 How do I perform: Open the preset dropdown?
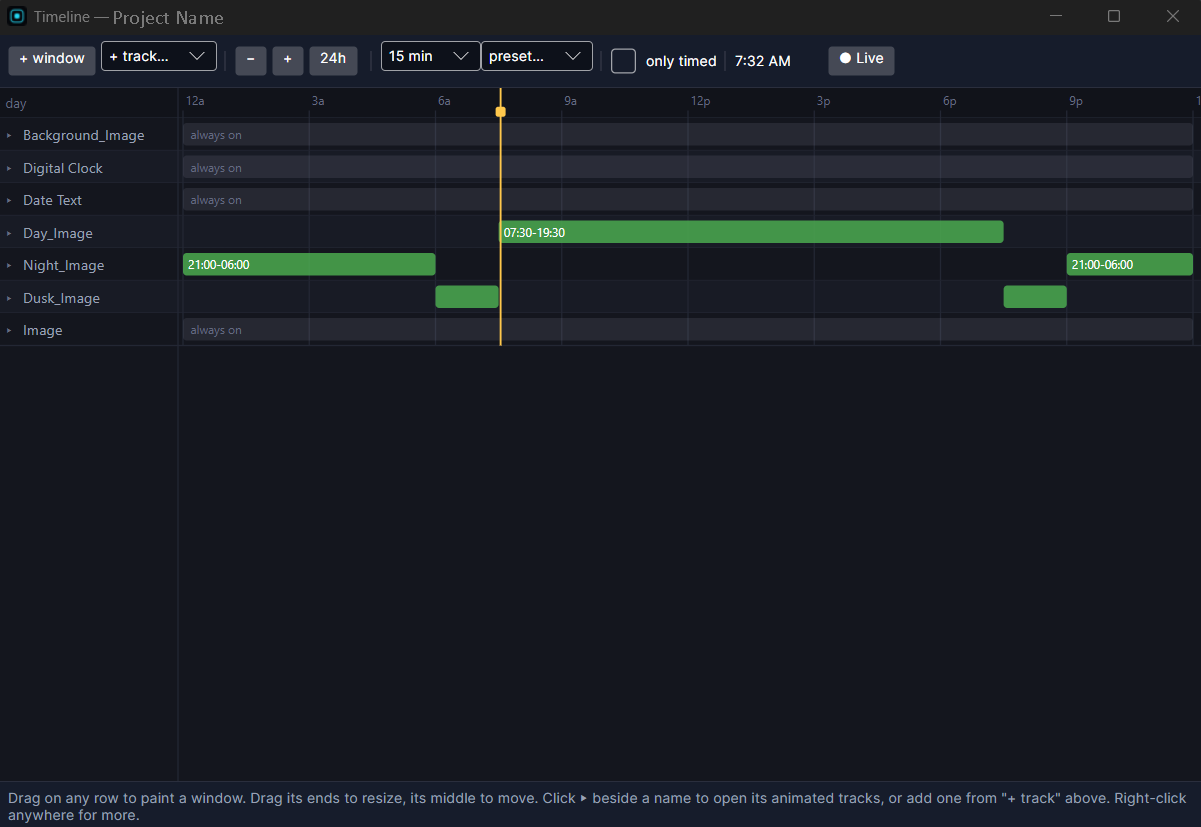click(537, 56)
